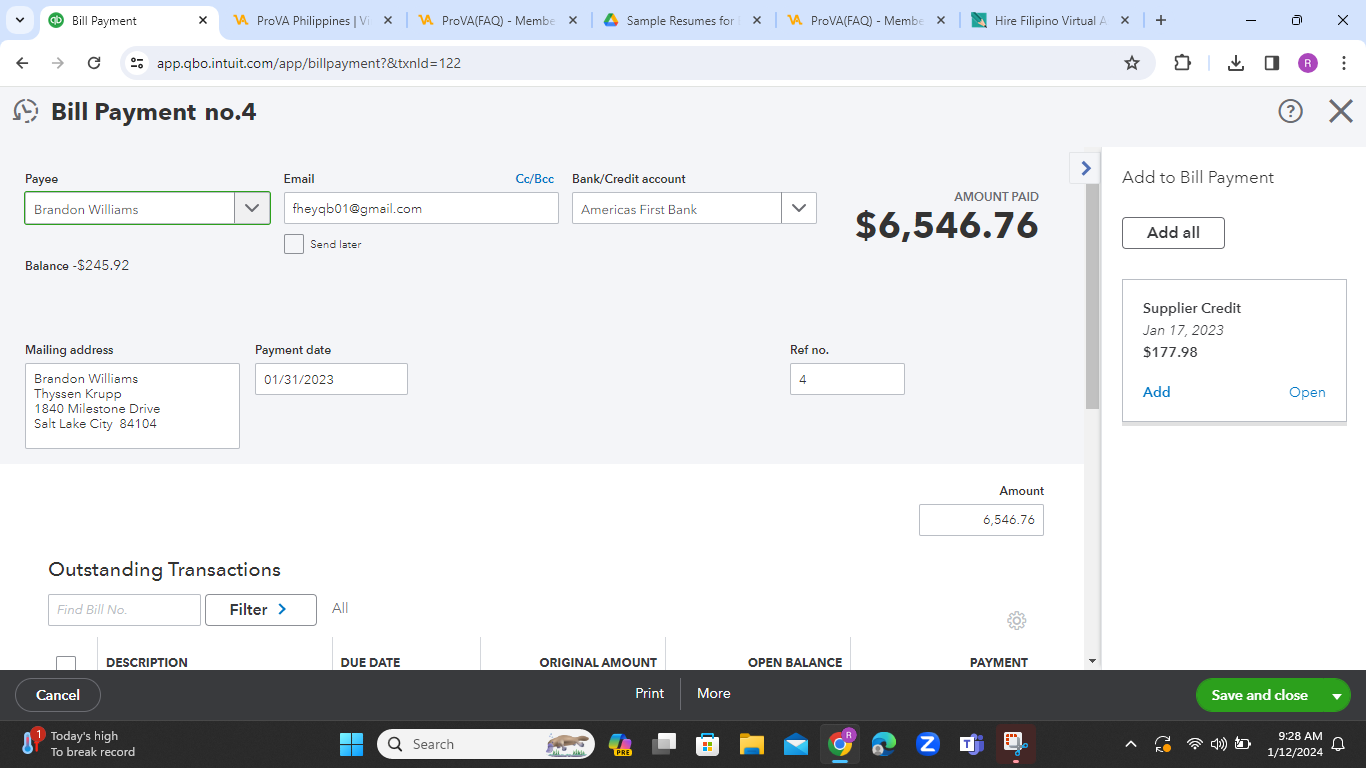Expand Bank/Credit account dropdown

pos(799,208)
